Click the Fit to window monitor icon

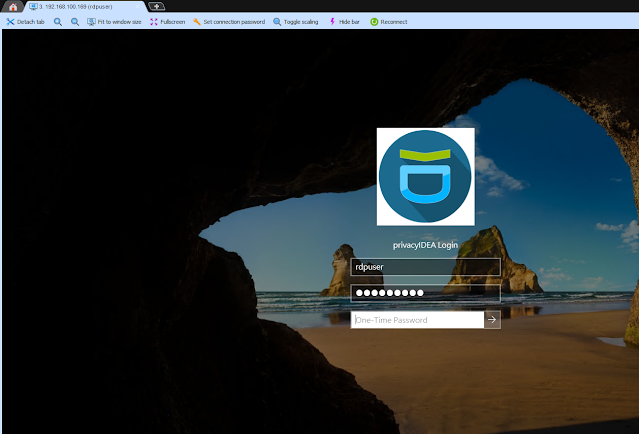tap(91, 22)
